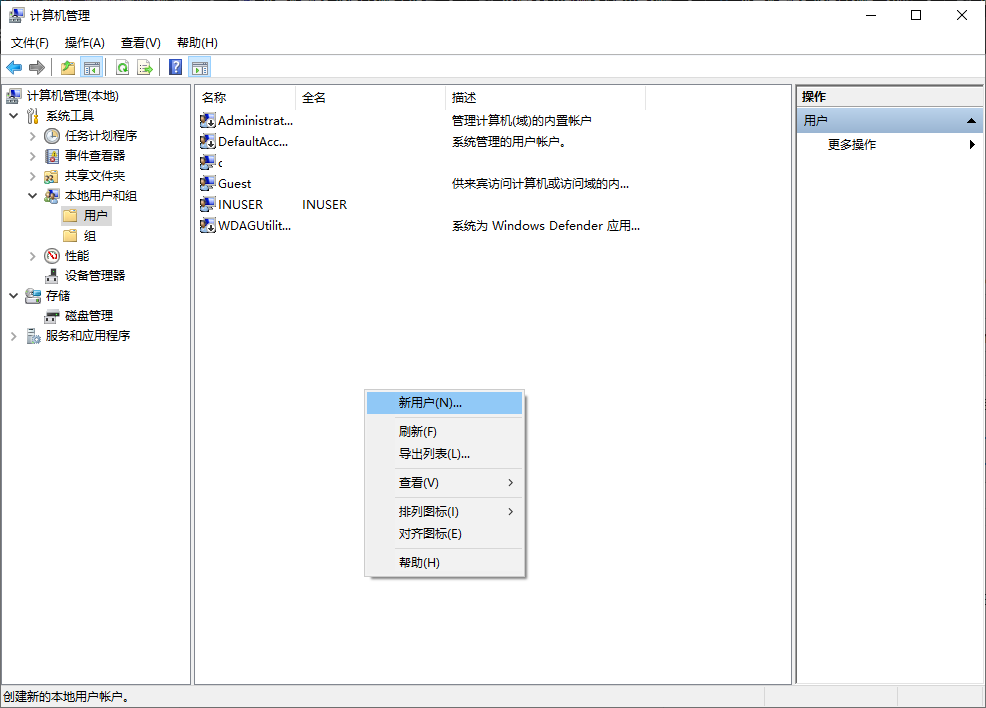The width and height of the screenshot is (986, 708).
Task: Click the INUSER user account icon
Action: (208, 204)
